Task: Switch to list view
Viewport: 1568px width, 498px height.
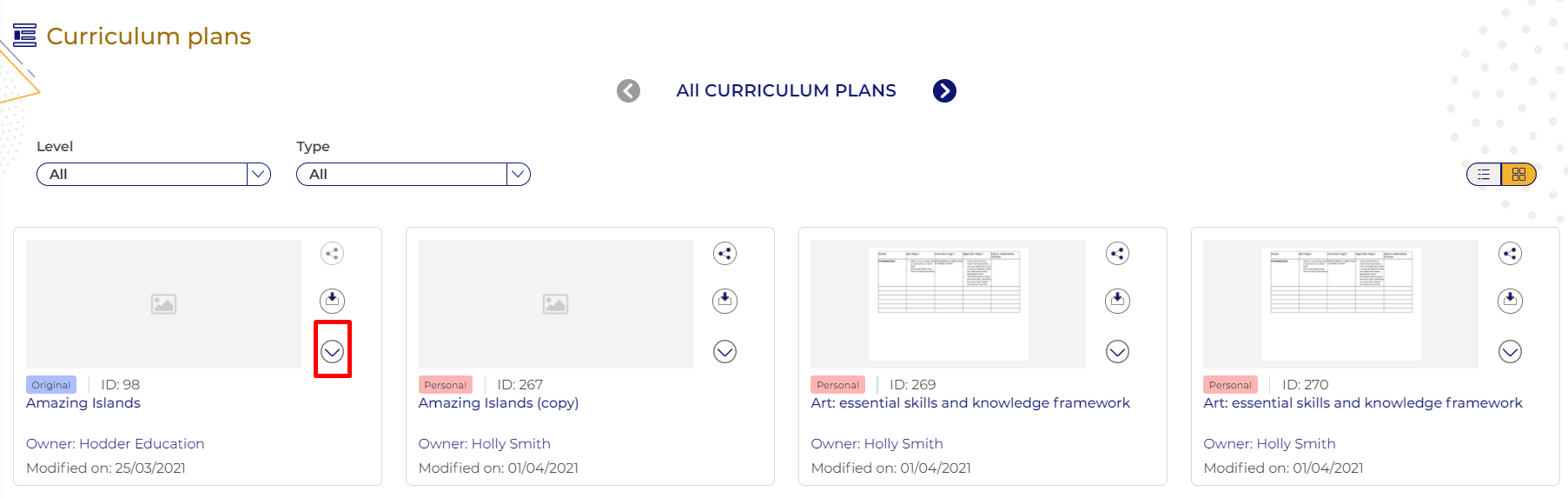Action: click(1484, 175)
